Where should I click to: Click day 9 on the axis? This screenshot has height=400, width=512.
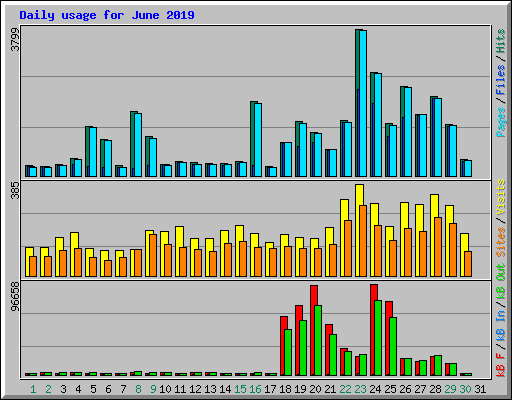(x=153, y=389)
